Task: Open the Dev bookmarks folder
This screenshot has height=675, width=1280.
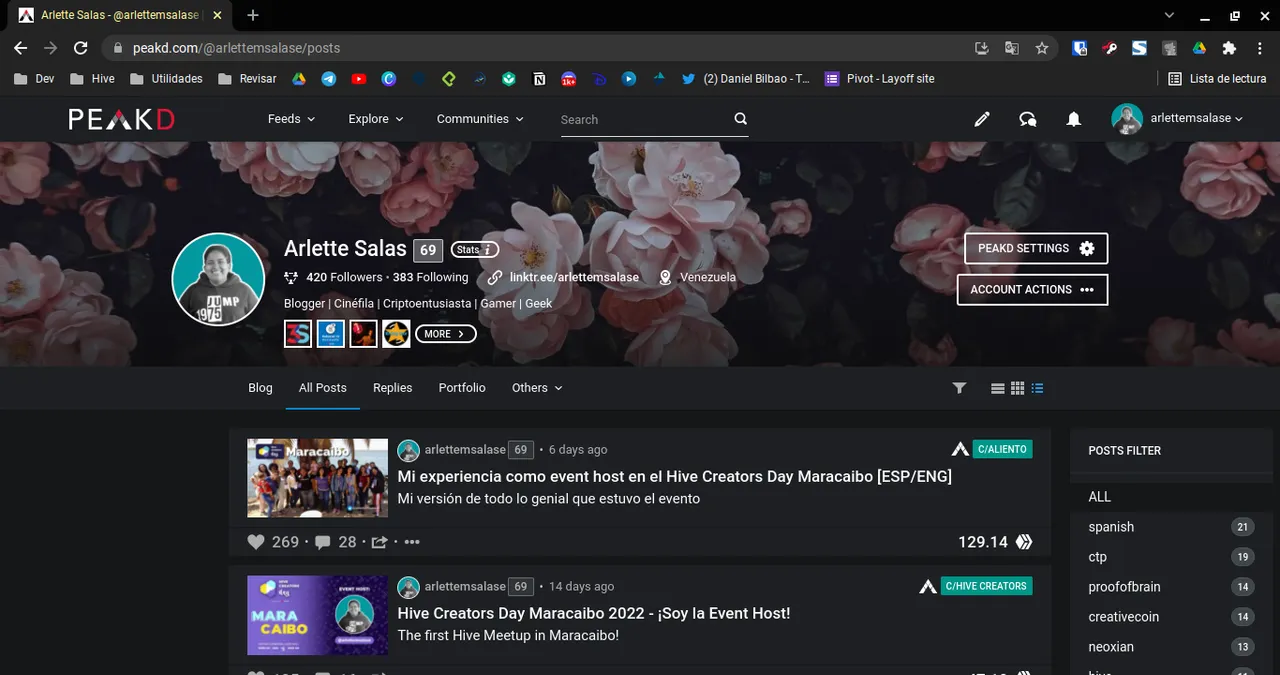Action: (34, 79)
